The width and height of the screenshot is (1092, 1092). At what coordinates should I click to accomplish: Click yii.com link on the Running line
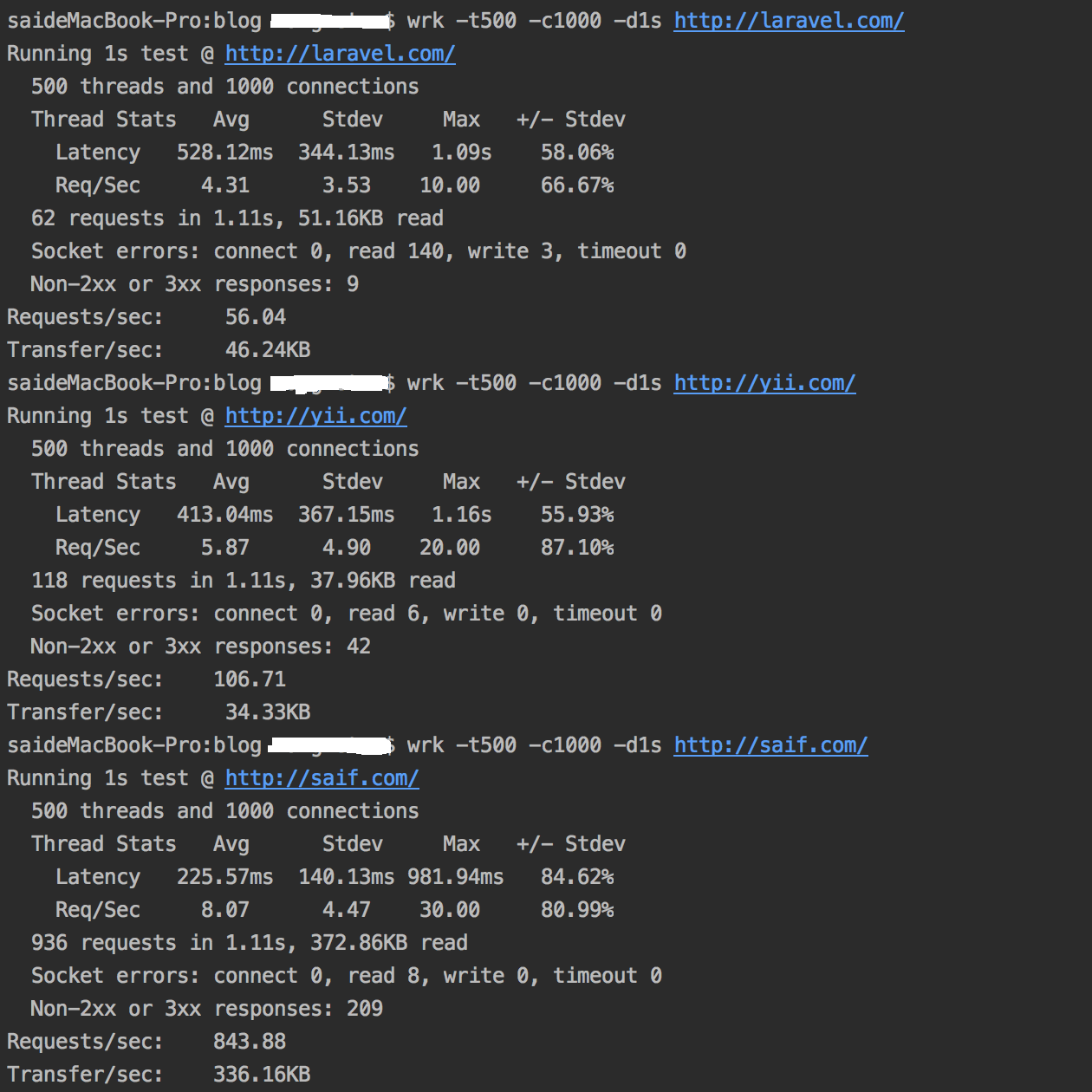click(315, 416)
